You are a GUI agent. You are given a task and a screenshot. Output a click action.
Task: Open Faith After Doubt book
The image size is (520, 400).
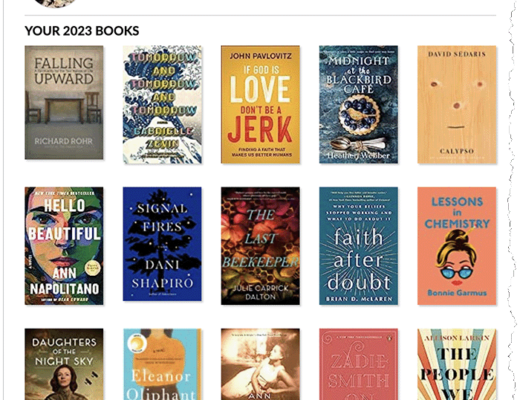pyautogui.click(x=358, y=246)
